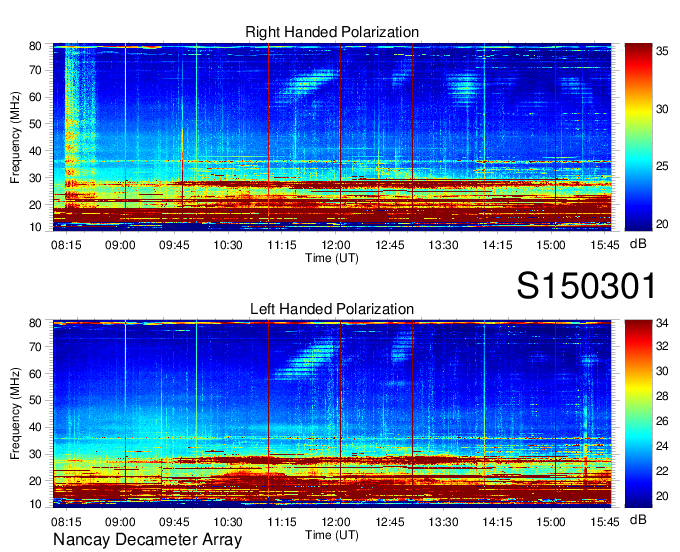This screenshot has height=552, width=680.
Task: Click dB unit label of Left Handed colorbar
Action: 638,519
